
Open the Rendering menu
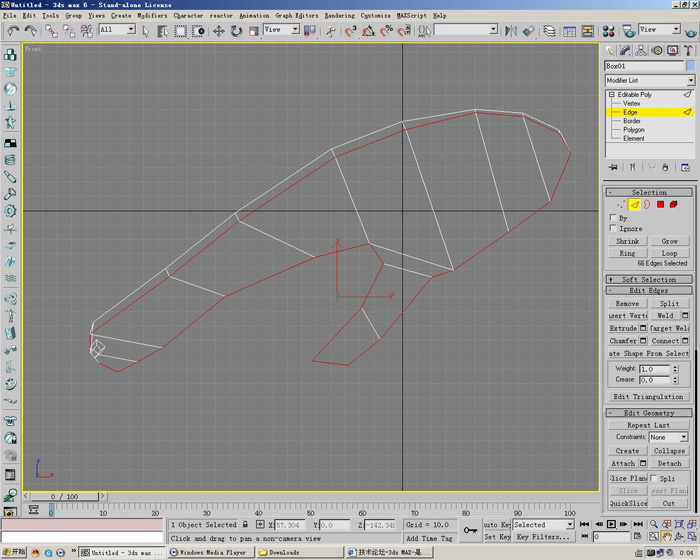(339, 16)
